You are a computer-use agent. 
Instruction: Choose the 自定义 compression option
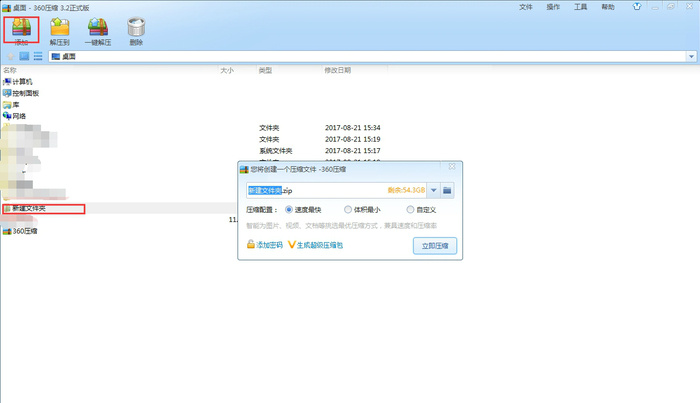[x=421, y=209]
